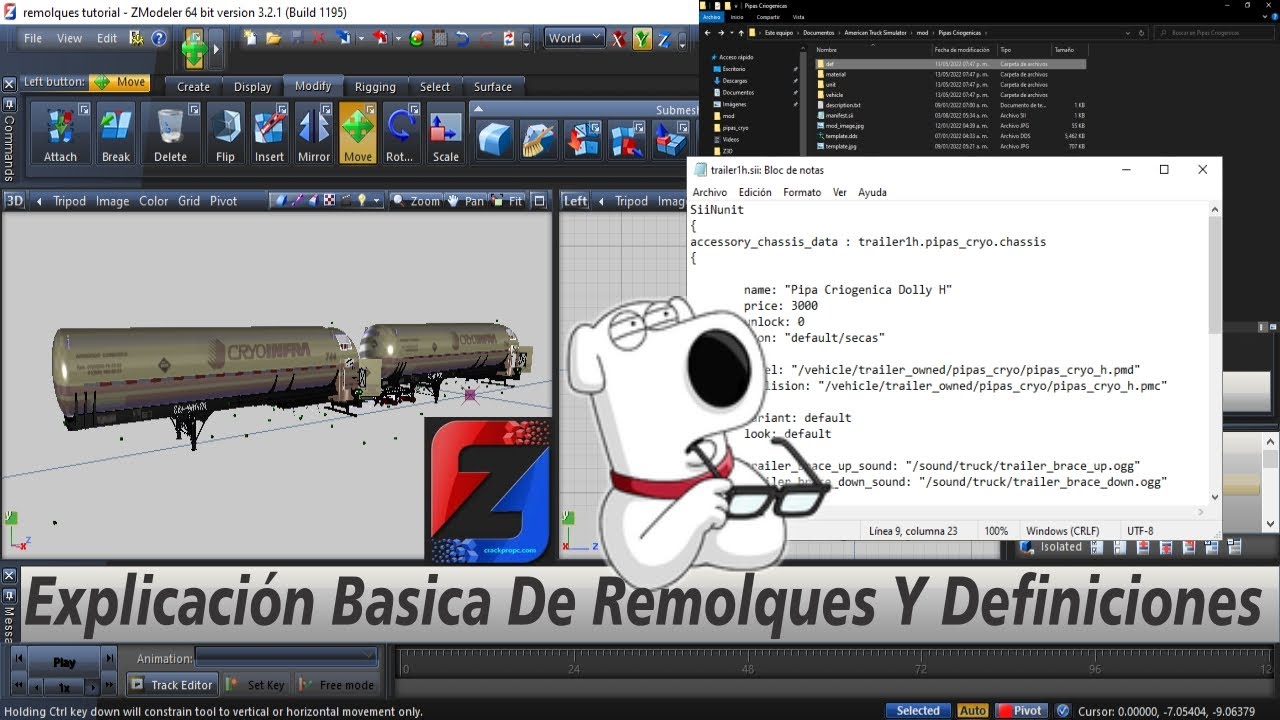Screen dimensions: 1280x720
Task: Toggle light bulb lighting in 3D viewport
Action: tap(361, 201)
